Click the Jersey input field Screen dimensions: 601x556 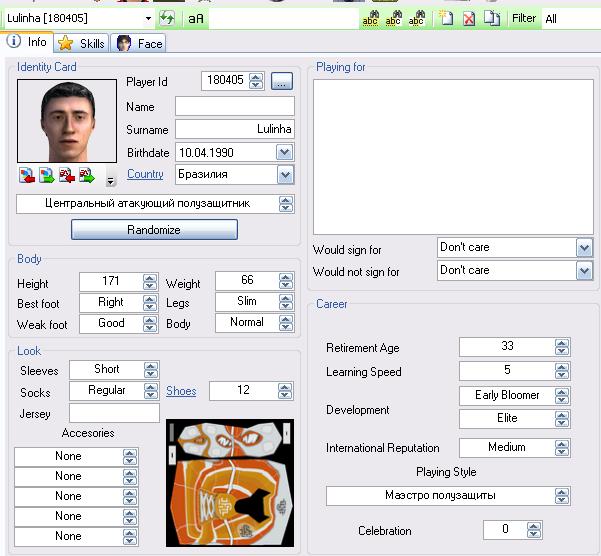click(114, 413)
